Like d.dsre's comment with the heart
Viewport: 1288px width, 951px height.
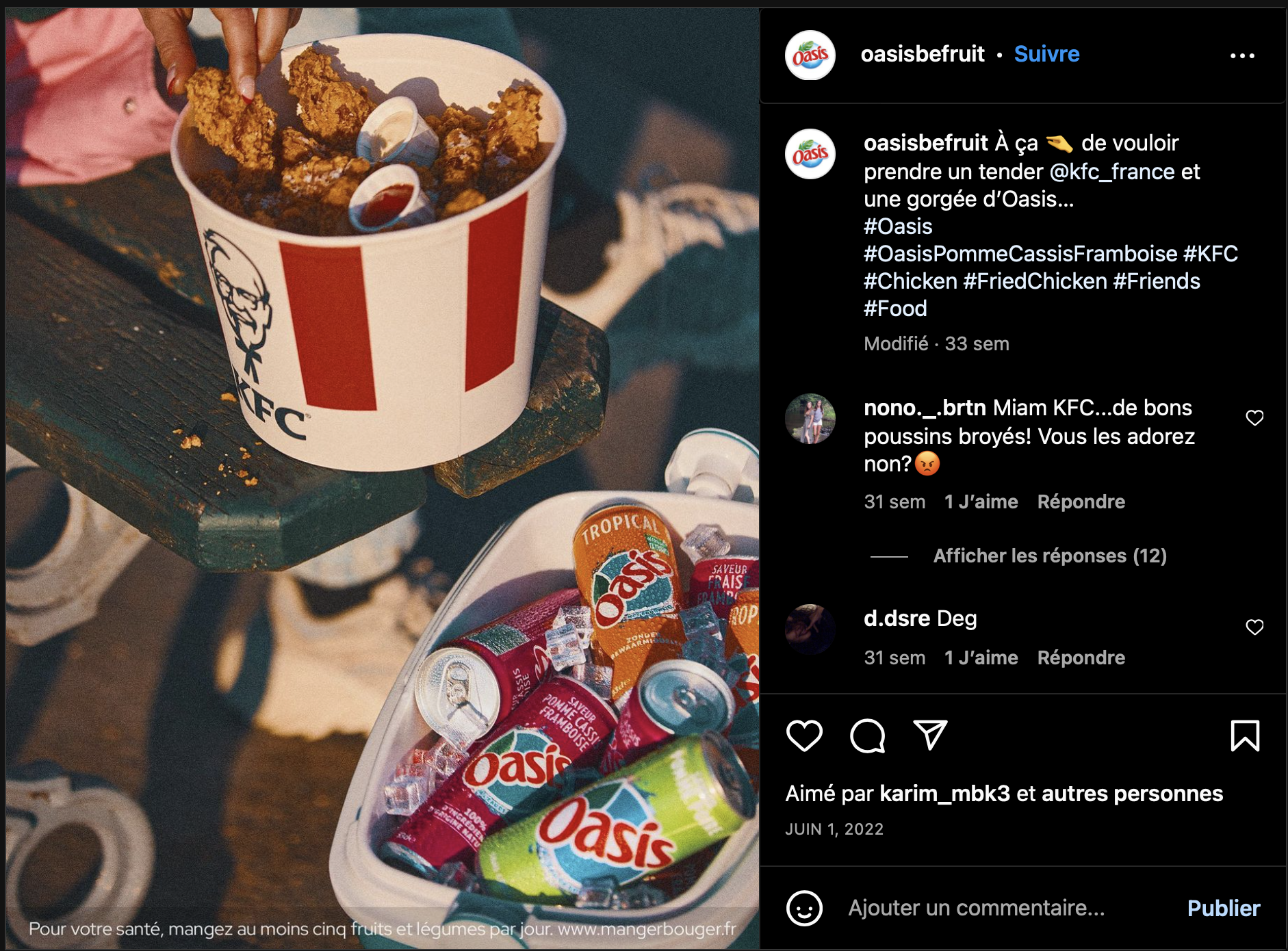coord(1254,627)
